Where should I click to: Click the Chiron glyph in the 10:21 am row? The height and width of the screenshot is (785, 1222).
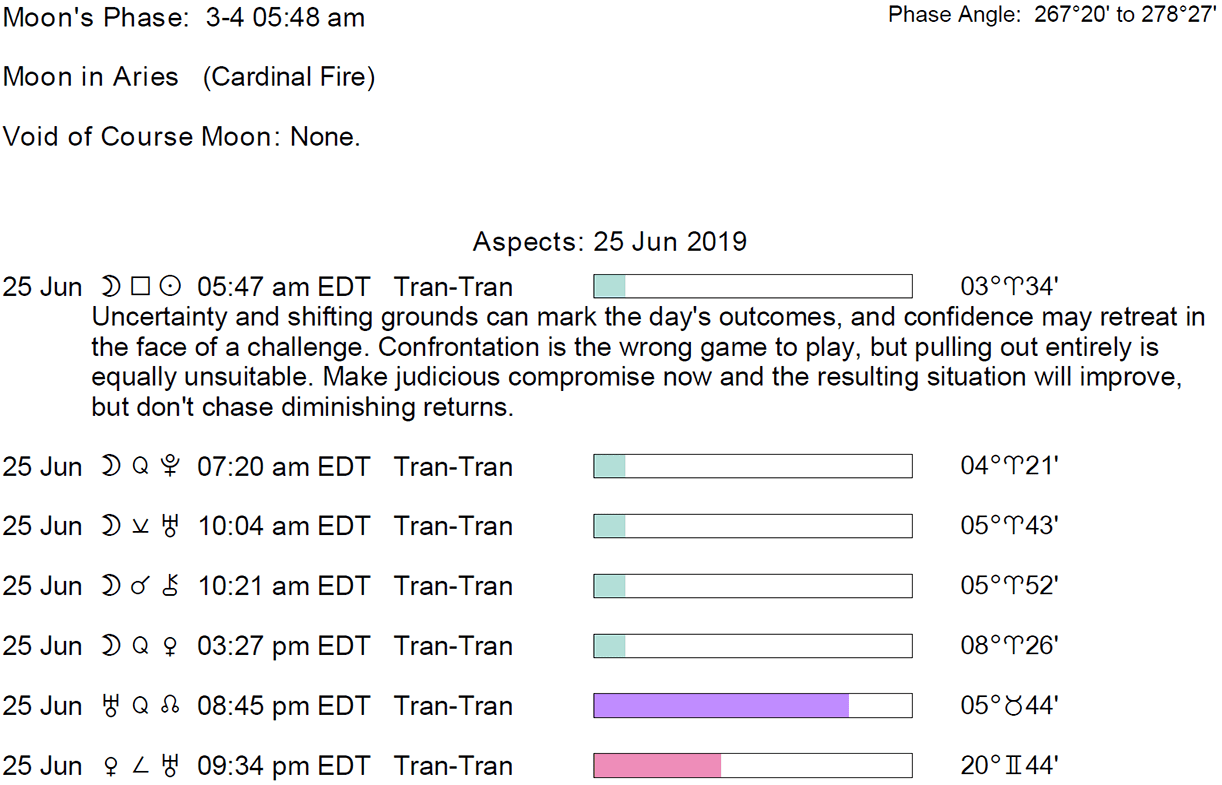171,587
